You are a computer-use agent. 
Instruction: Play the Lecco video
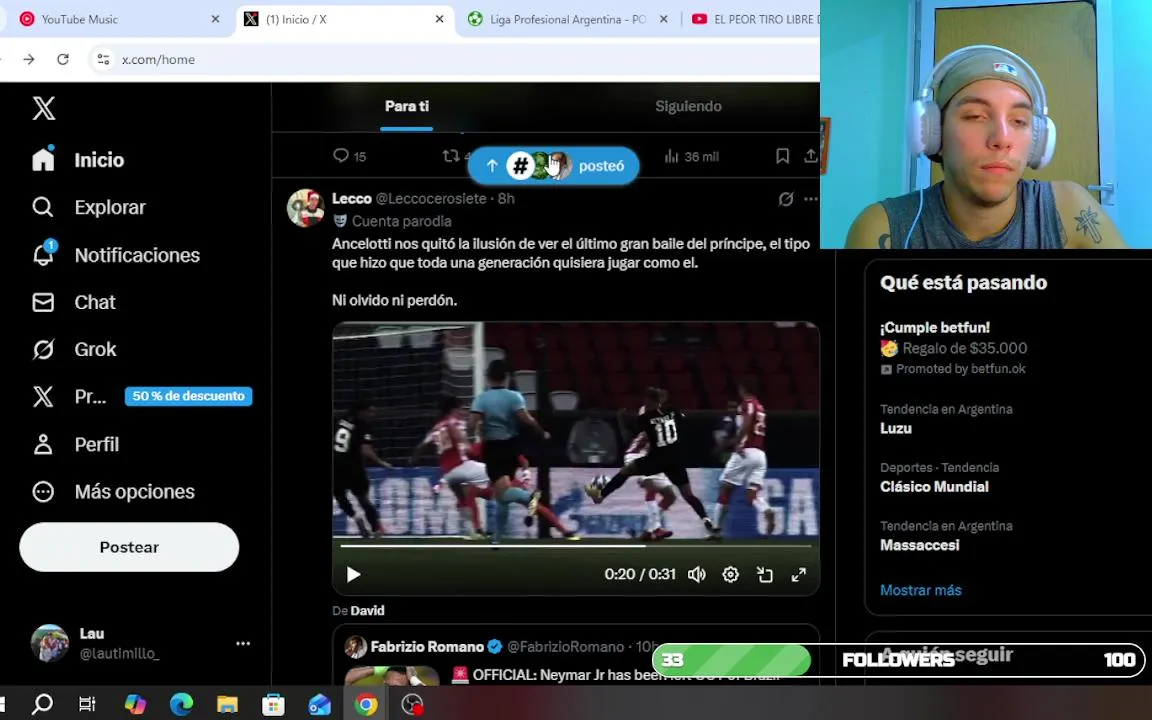point(353,575)
